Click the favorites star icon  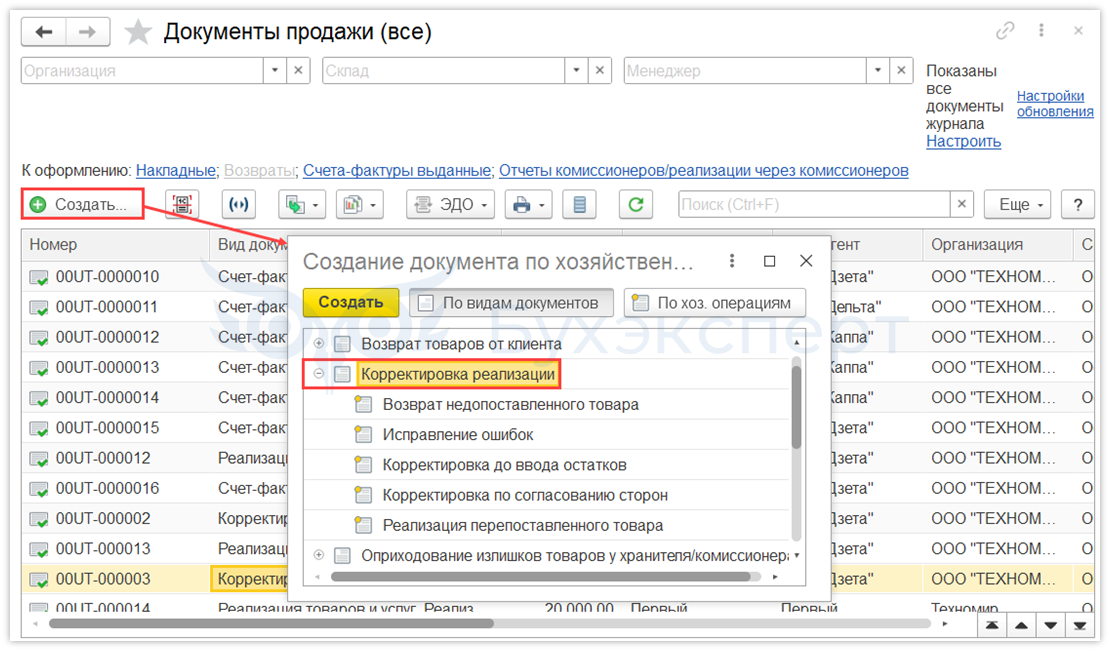coord(137,33)
